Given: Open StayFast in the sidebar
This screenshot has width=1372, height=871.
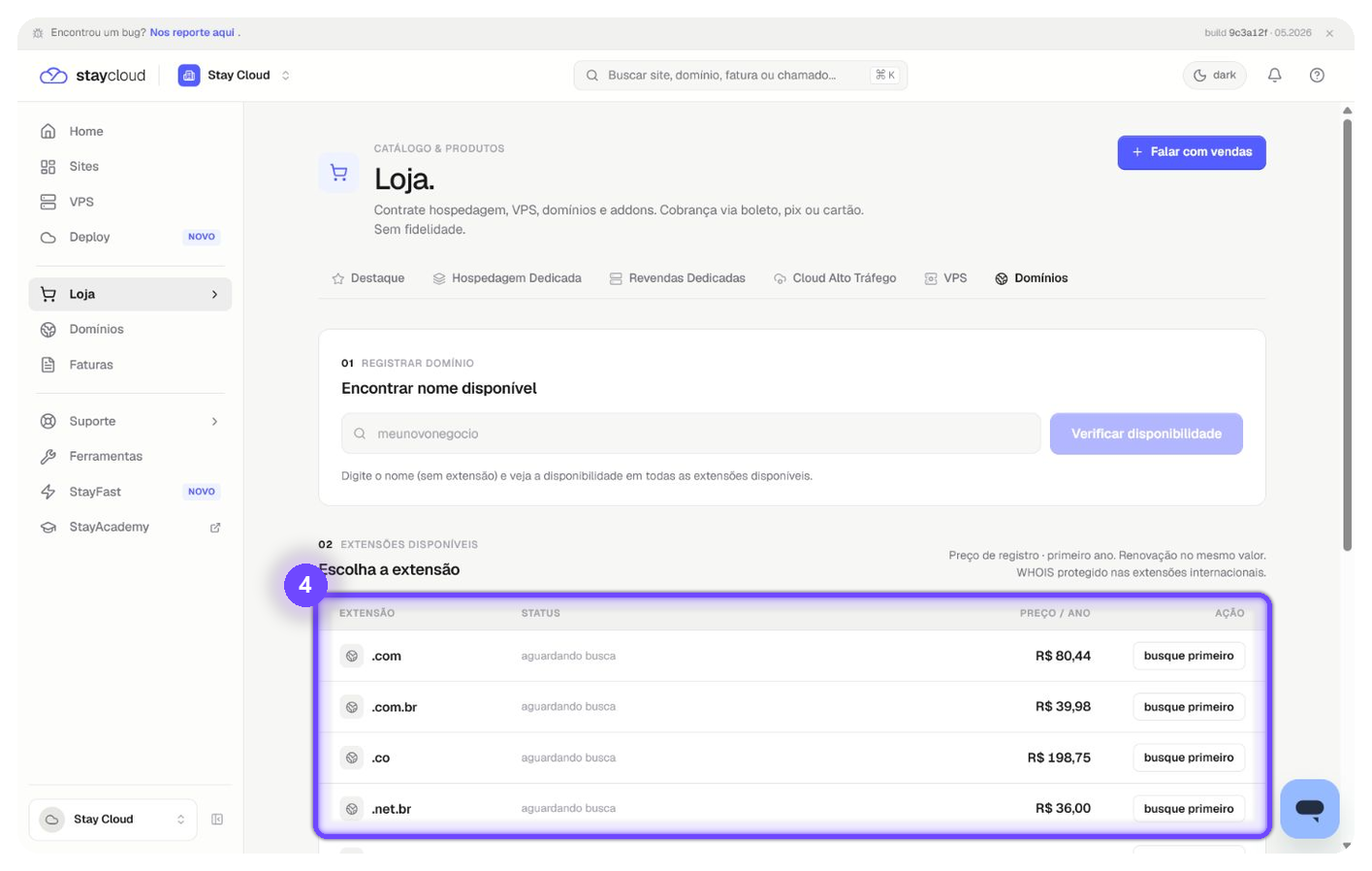Looking at the screenshot, I should tap(130, 492).
